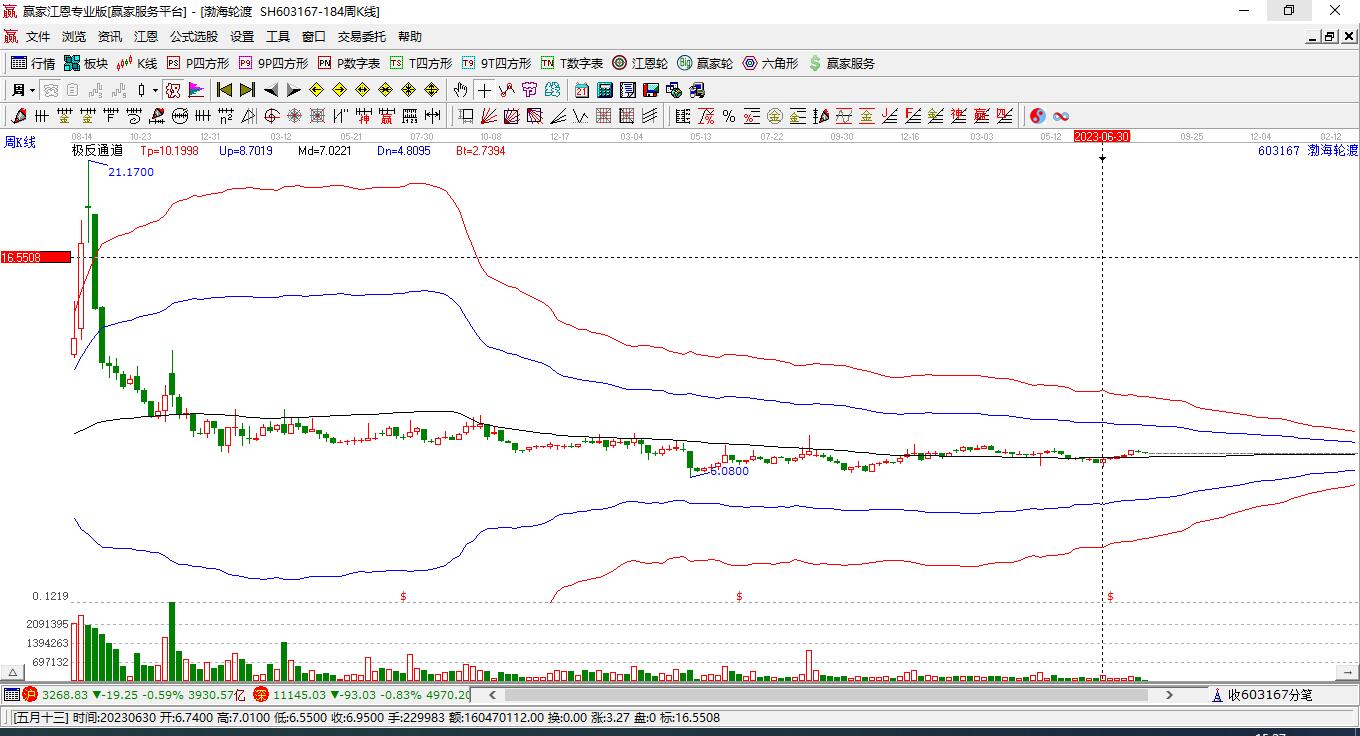Click the colored flag chart icon
Viewport: 1360px width, 736px height.
(x=194, y=90)
